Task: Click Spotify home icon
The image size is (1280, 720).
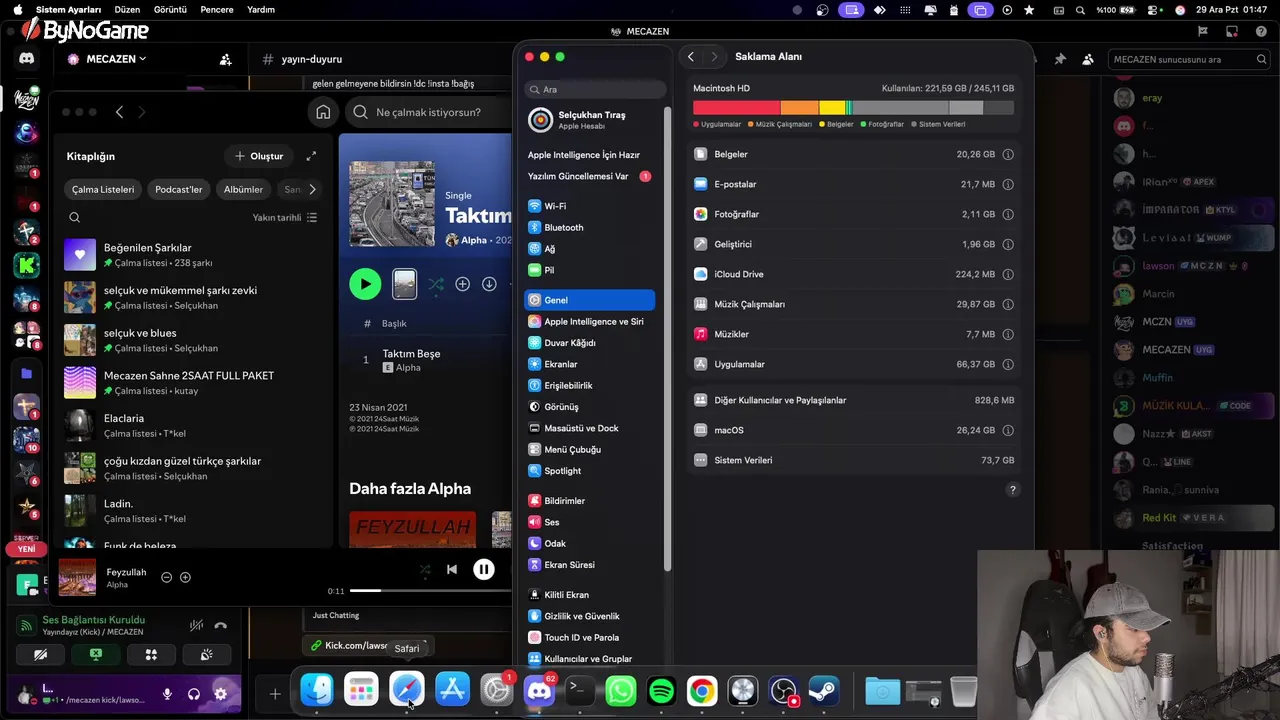Action: tap(323, 112)
